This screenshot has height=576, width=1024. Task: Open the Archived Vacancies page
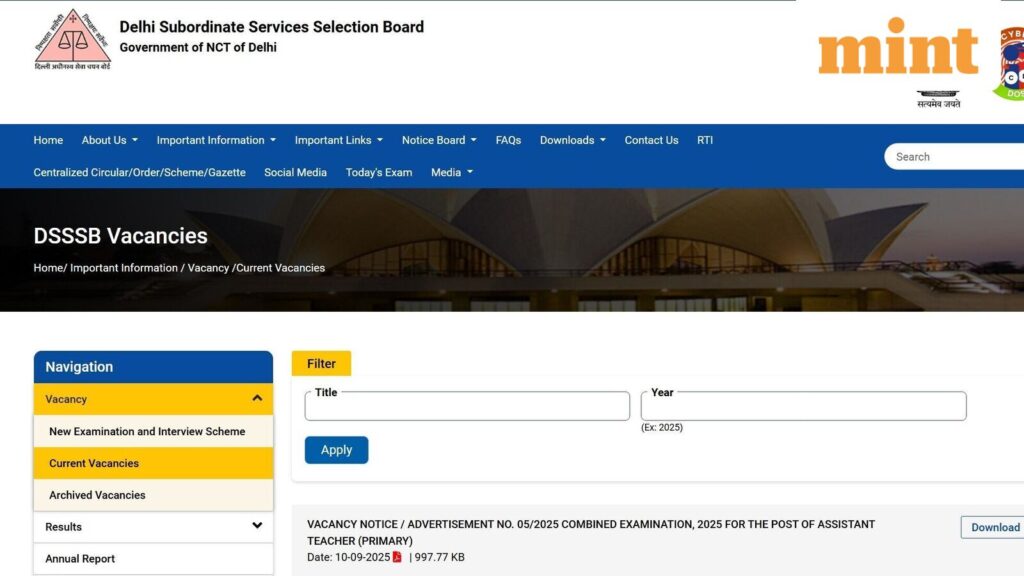click(96, 495)
